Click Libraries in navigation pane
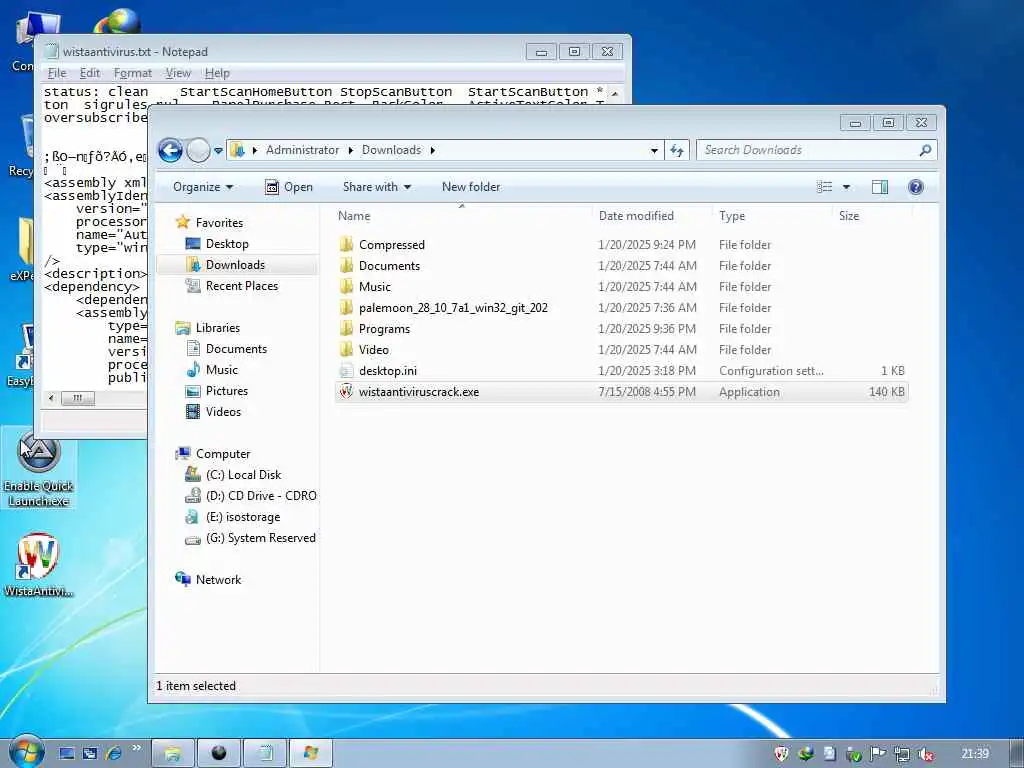The height and width of the screenshot is (768, 1024). [x=217, y=328]
